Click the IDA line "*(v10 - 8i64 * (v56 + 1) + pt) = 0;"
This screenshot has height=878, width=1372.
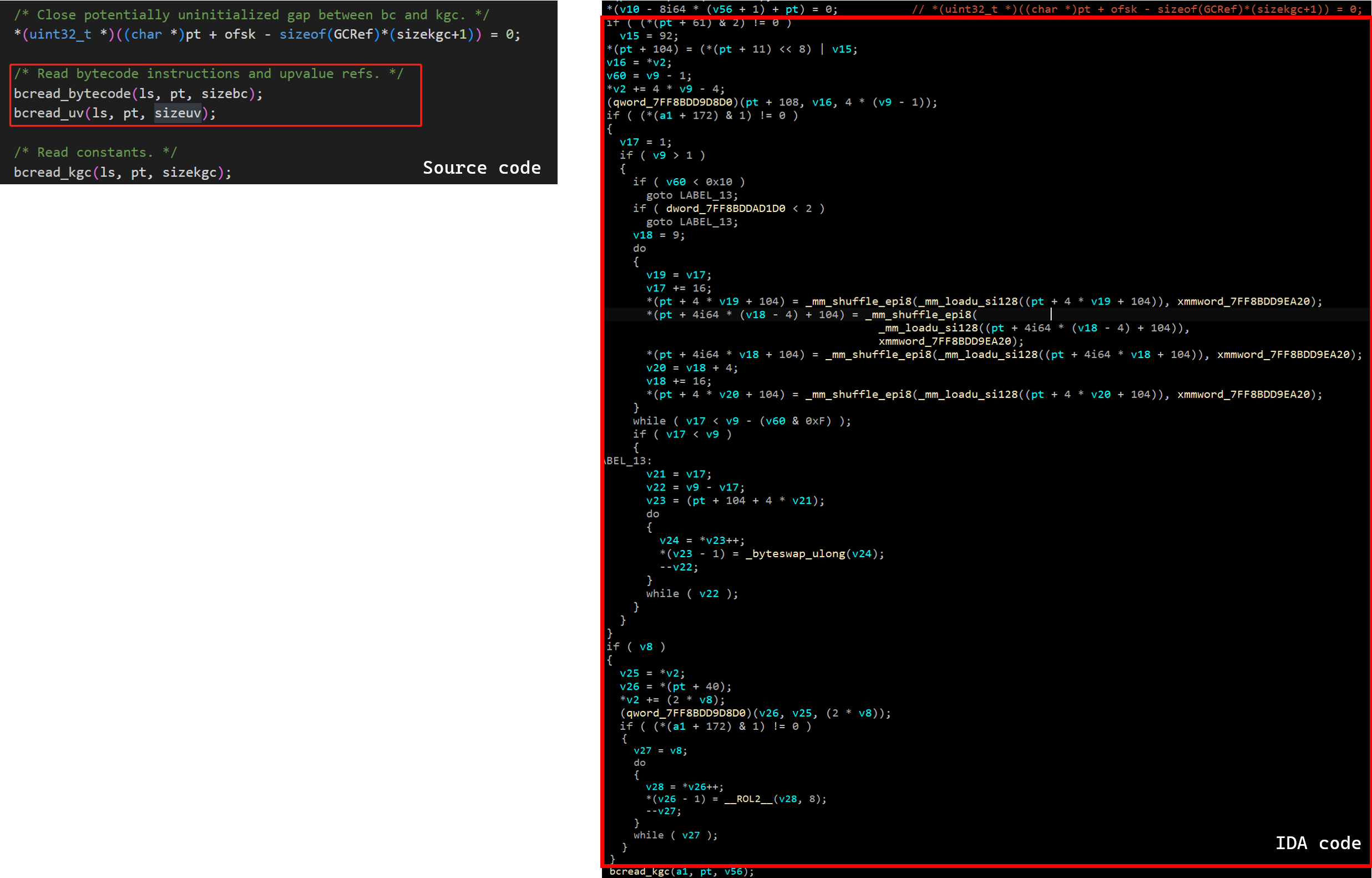(722, 9)
